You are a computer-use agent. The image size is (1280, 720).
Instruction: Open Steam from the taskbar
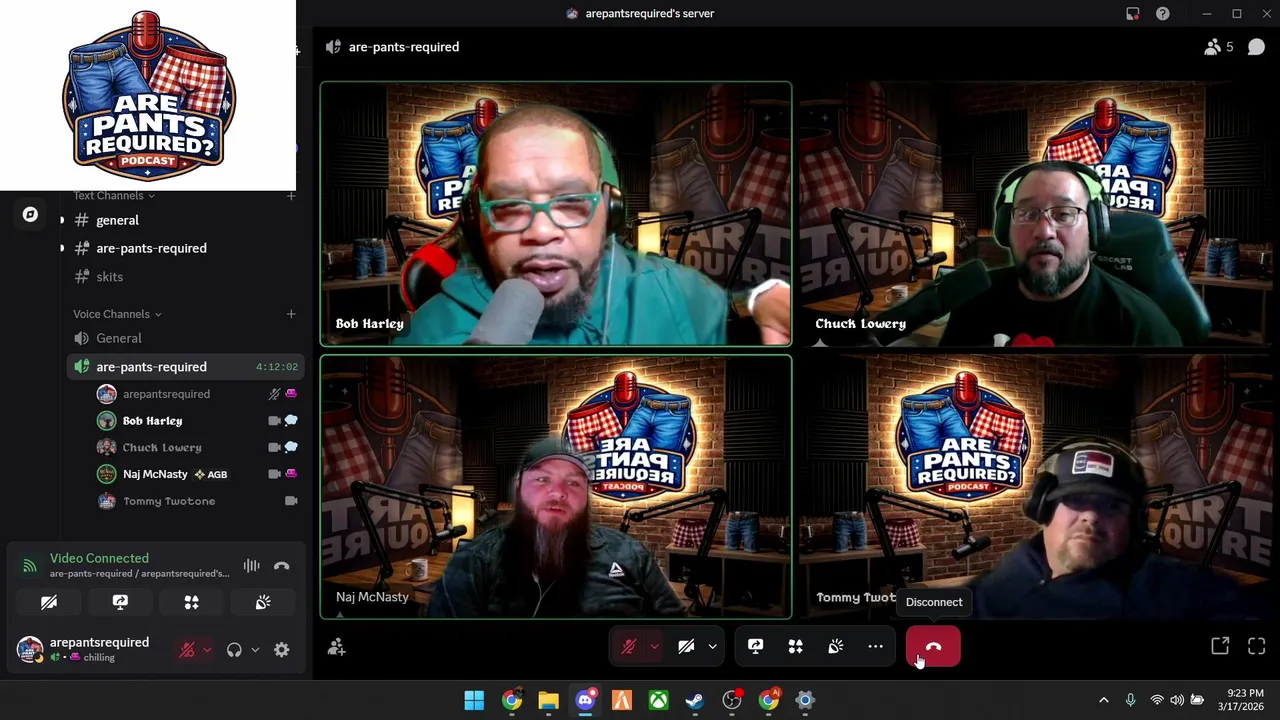[x=695, y=700]
